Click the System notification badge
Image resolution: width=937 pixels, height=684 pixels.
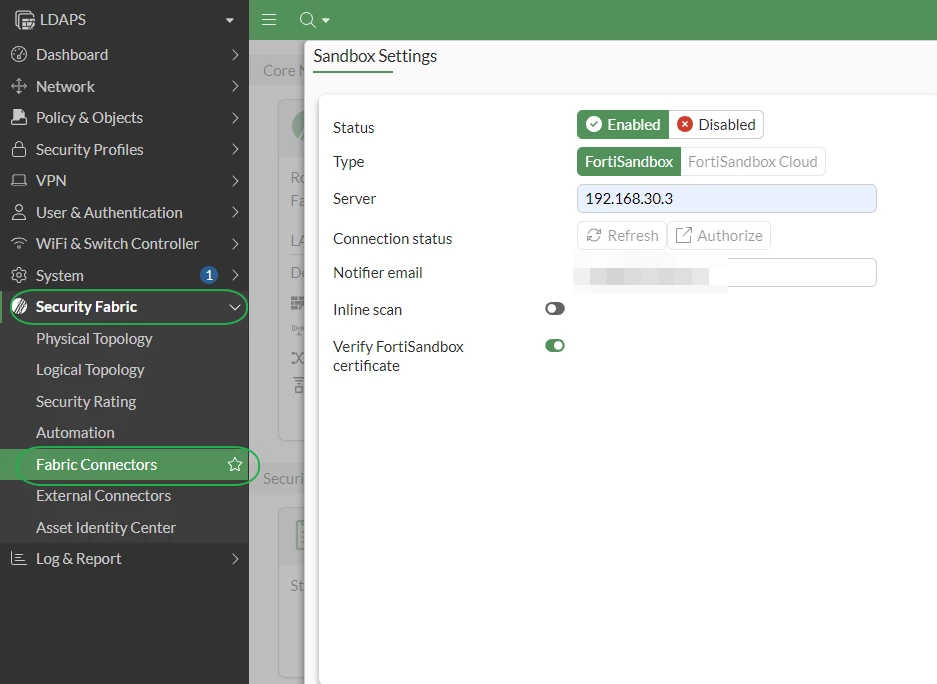(x=209, y=275)
